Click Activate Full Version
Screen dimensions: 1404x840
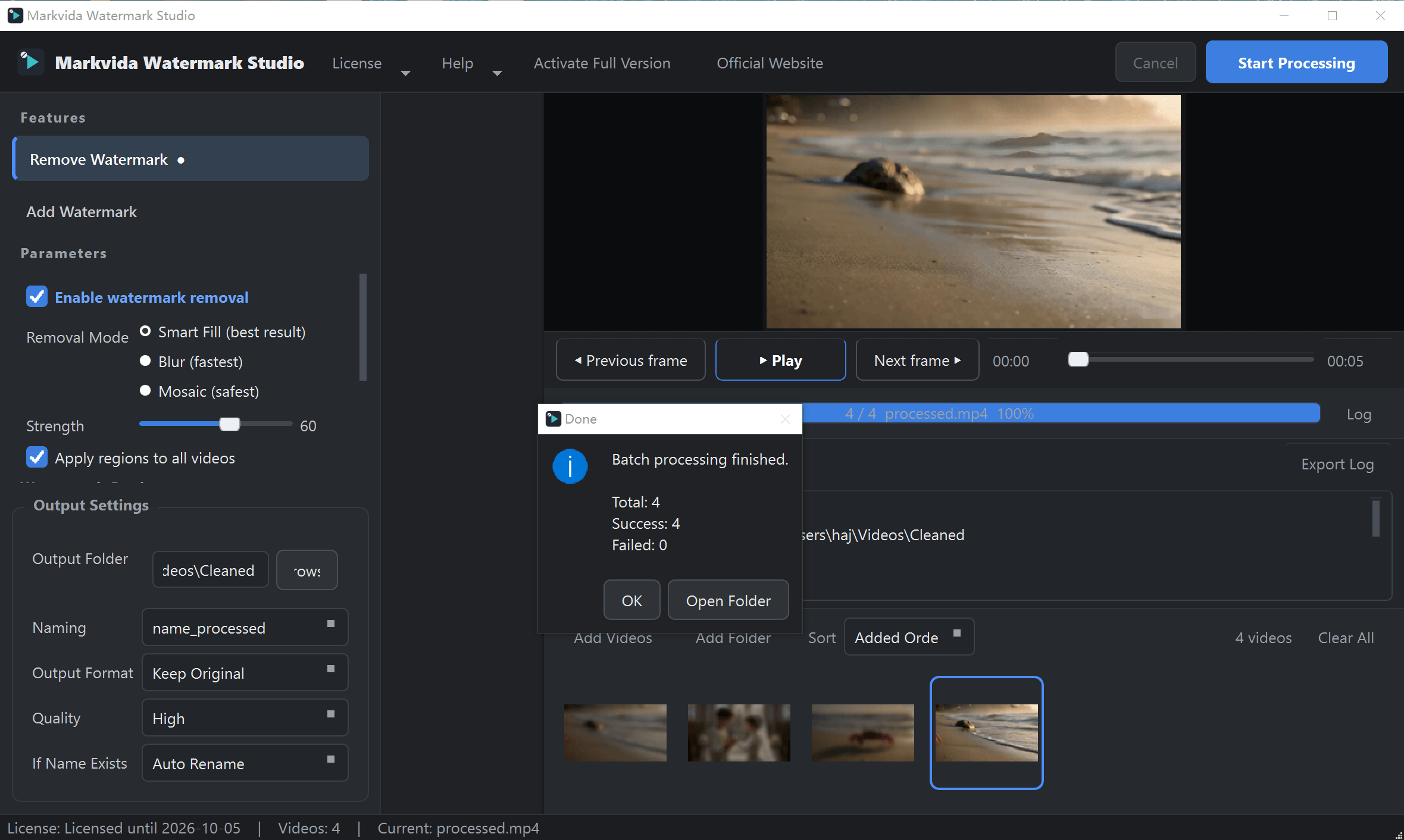coord(602,63)
